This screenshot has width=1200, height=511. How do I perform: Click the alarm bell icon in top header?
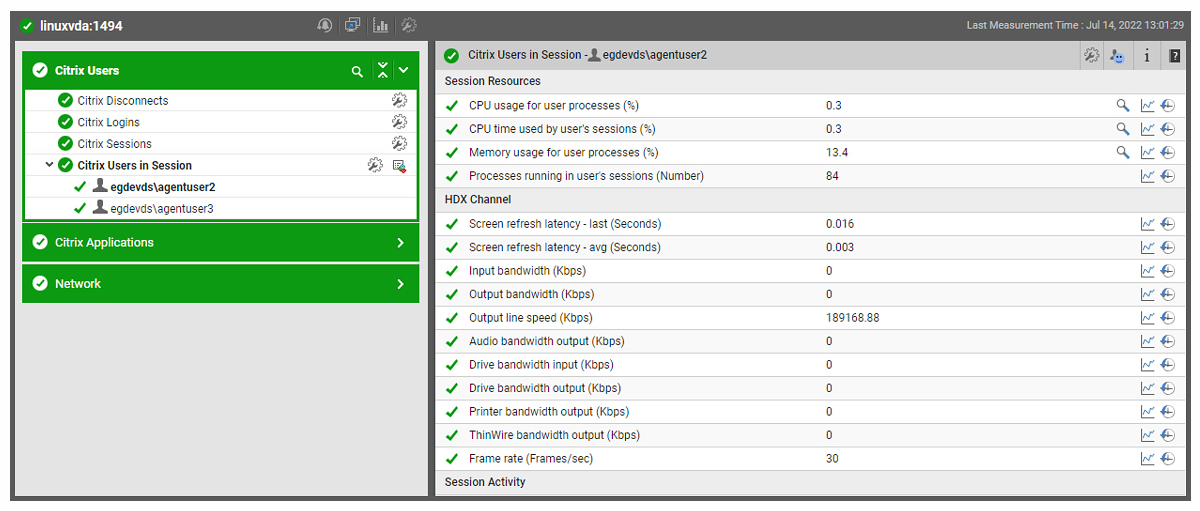point(325,25)
